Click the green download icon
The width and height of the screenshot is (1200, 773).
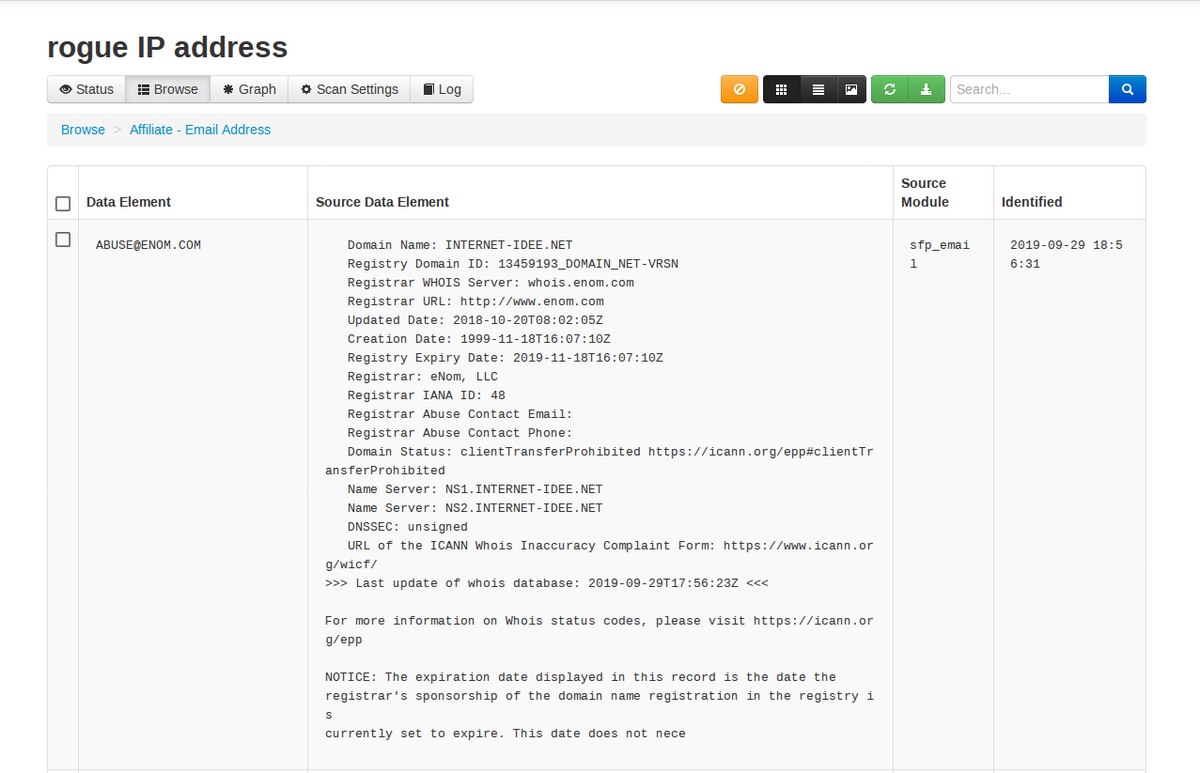point(926,89)
